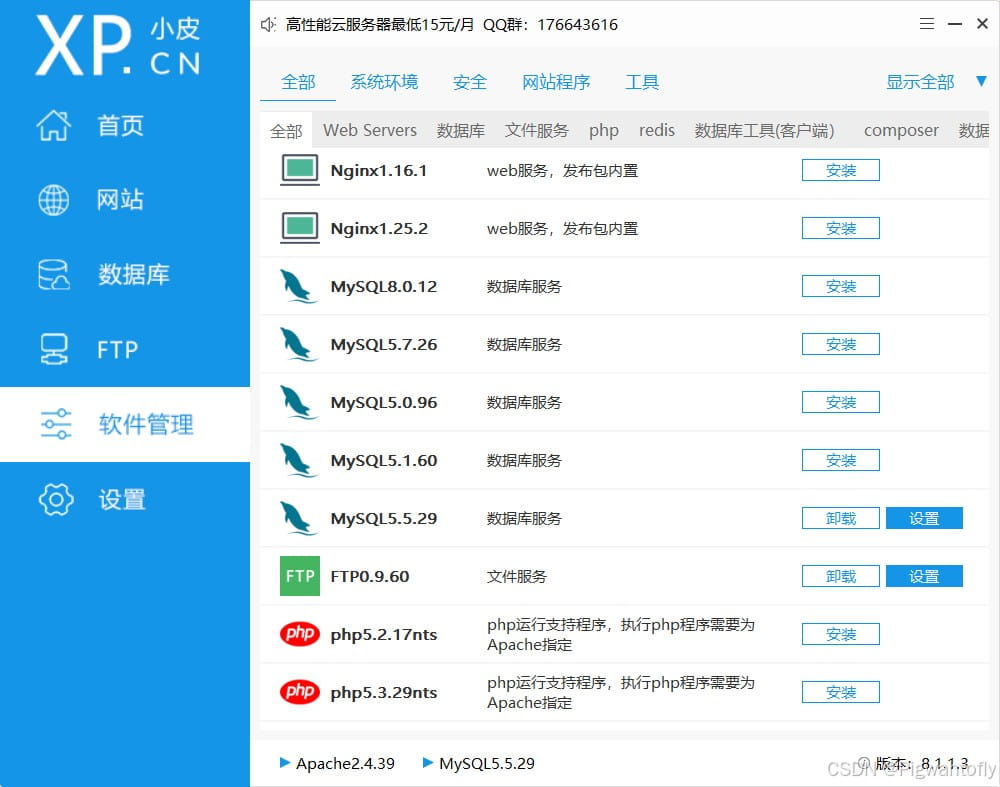Image resolution: width=1000 pixels, height=787 pixels.
Task: Click the MySQL5.5.29 dolphin icon
Action: (298, 519)
